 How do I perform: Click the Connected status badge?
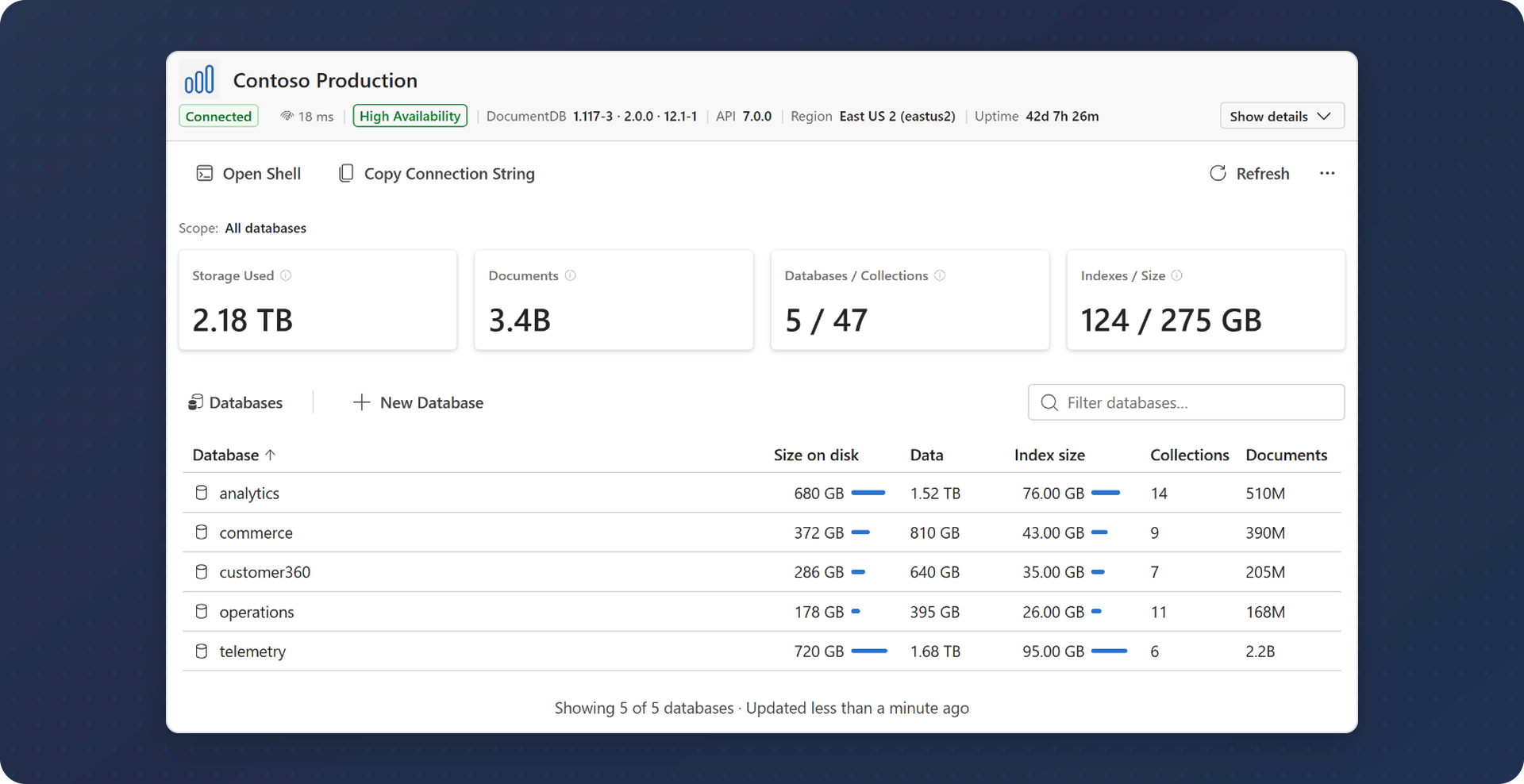point(218,116)
